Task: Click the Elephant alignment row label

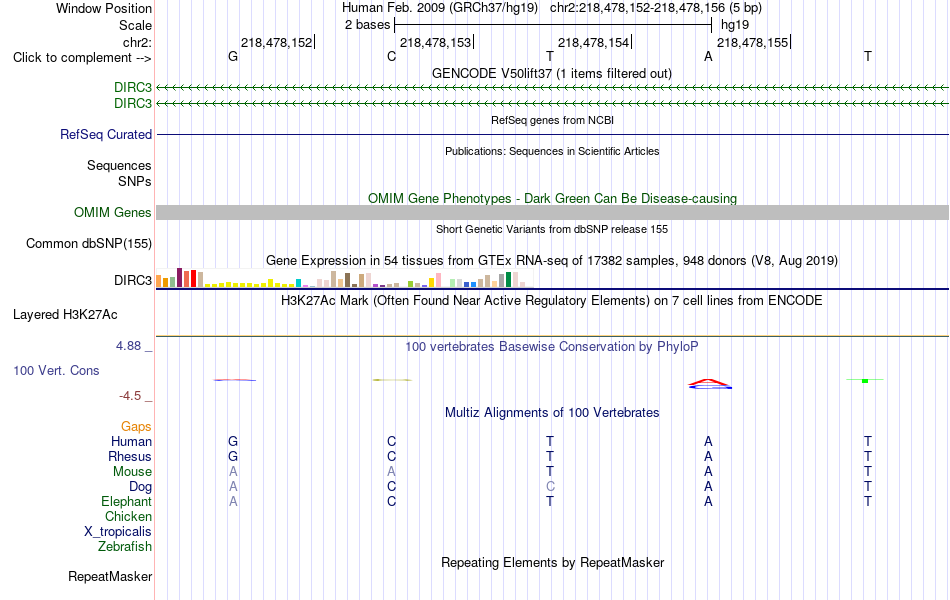Action: click(126, 501)
